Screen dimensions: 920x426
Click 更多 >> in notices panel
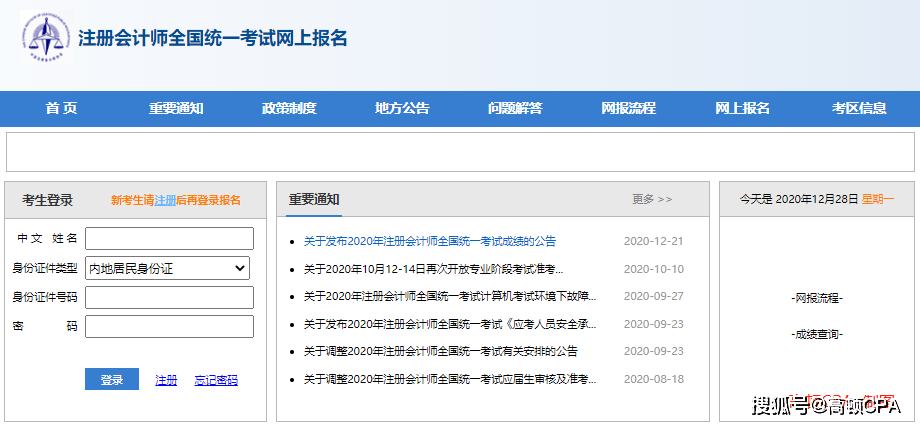[652, 200]
